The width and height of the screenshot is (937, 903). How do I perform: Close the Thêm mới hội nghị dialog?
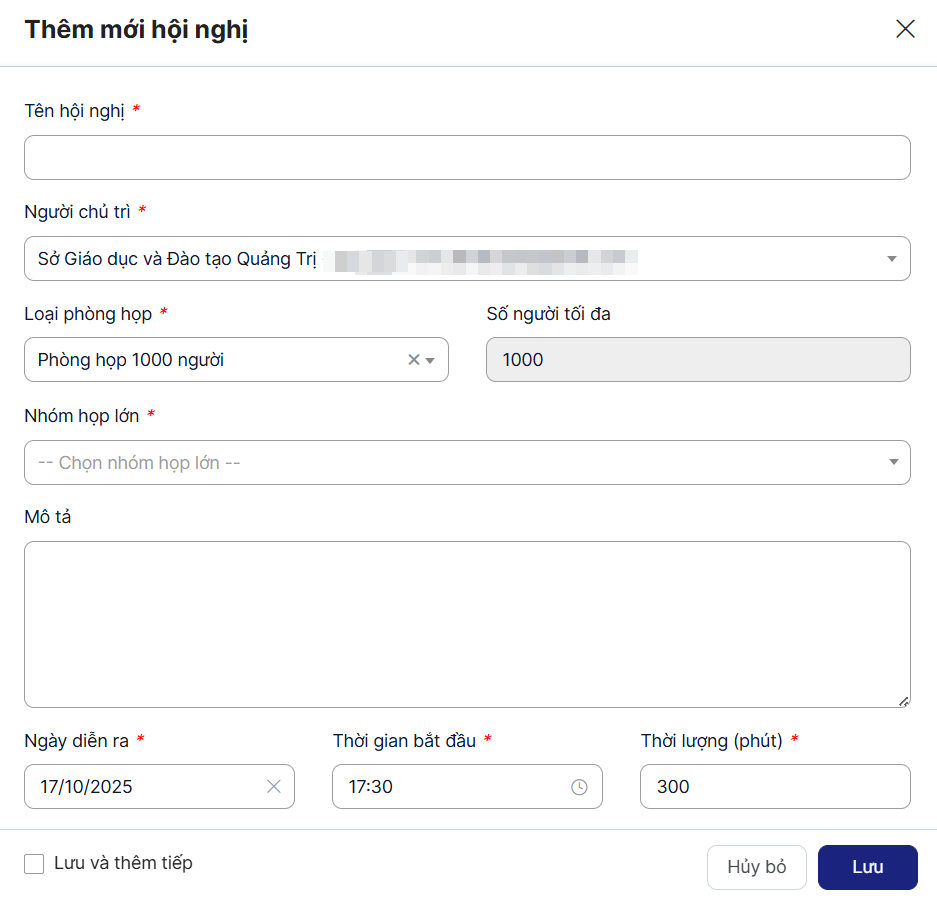(905, 29)
